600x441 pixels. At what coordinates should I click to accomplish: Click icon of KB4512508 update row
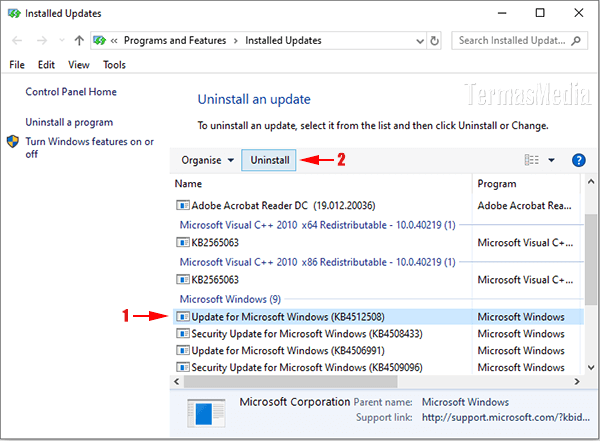coord(183,317)
